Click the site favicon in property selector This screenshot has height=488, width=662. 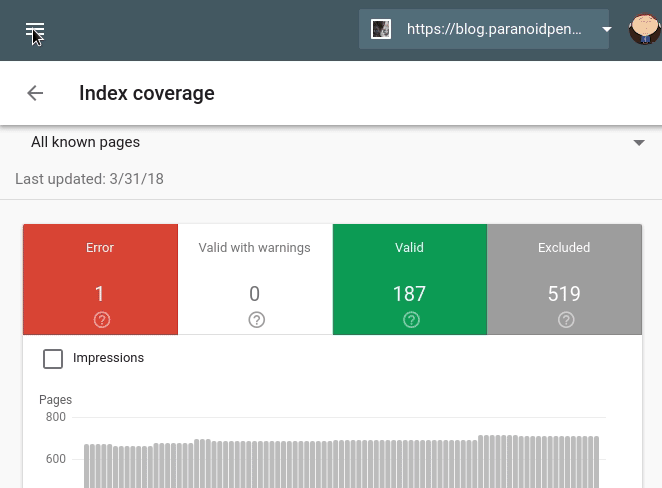[x=380, y=29]
